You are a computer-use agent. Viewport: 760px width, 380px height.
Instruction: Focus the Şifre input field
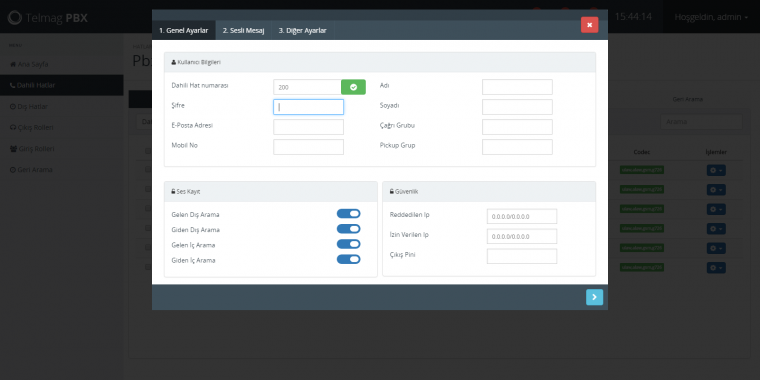[x=308, y=107]
